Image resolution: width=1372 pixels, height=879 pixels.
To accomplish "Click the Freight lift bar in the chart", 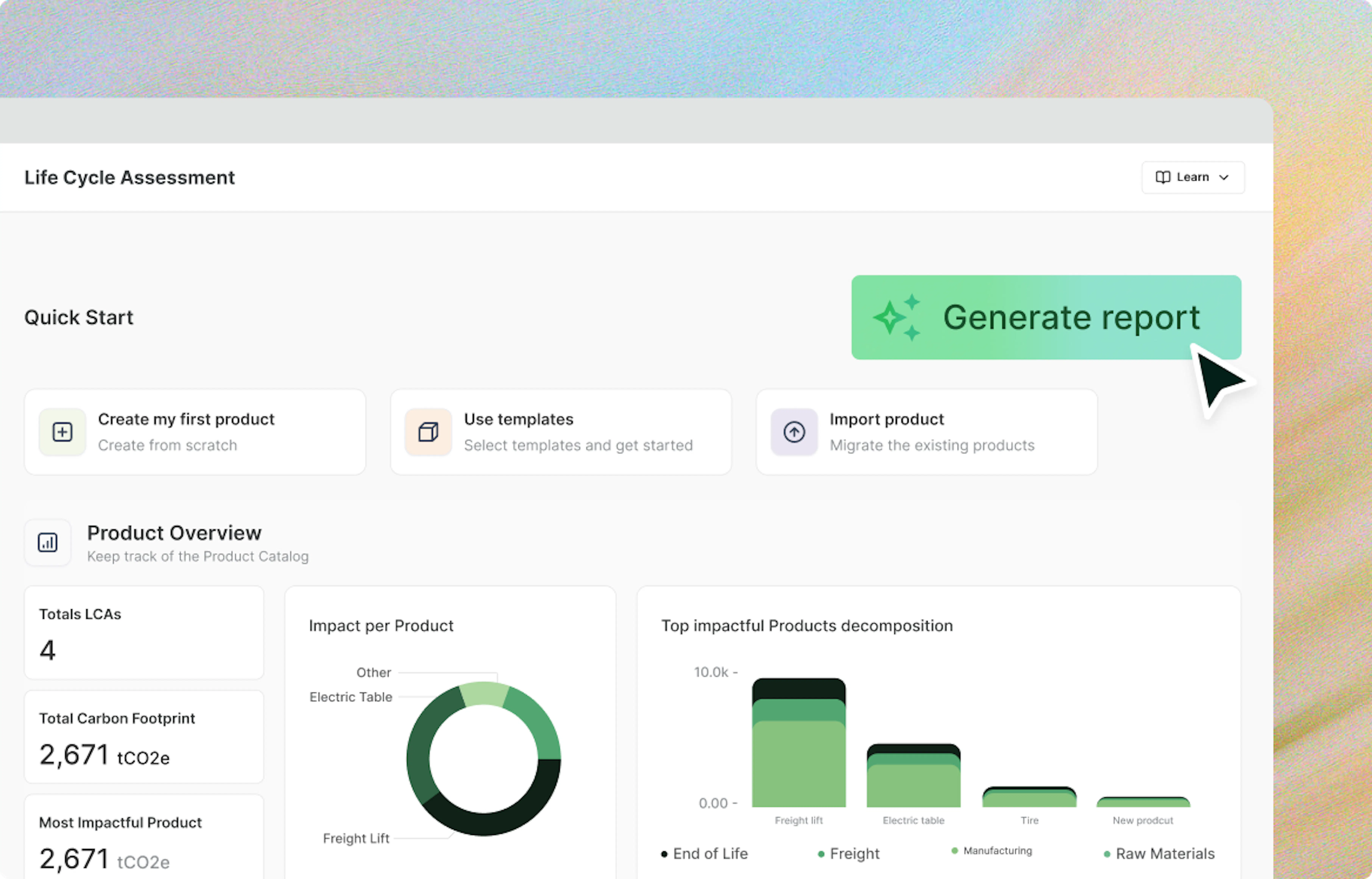I will tap(799, 743).
